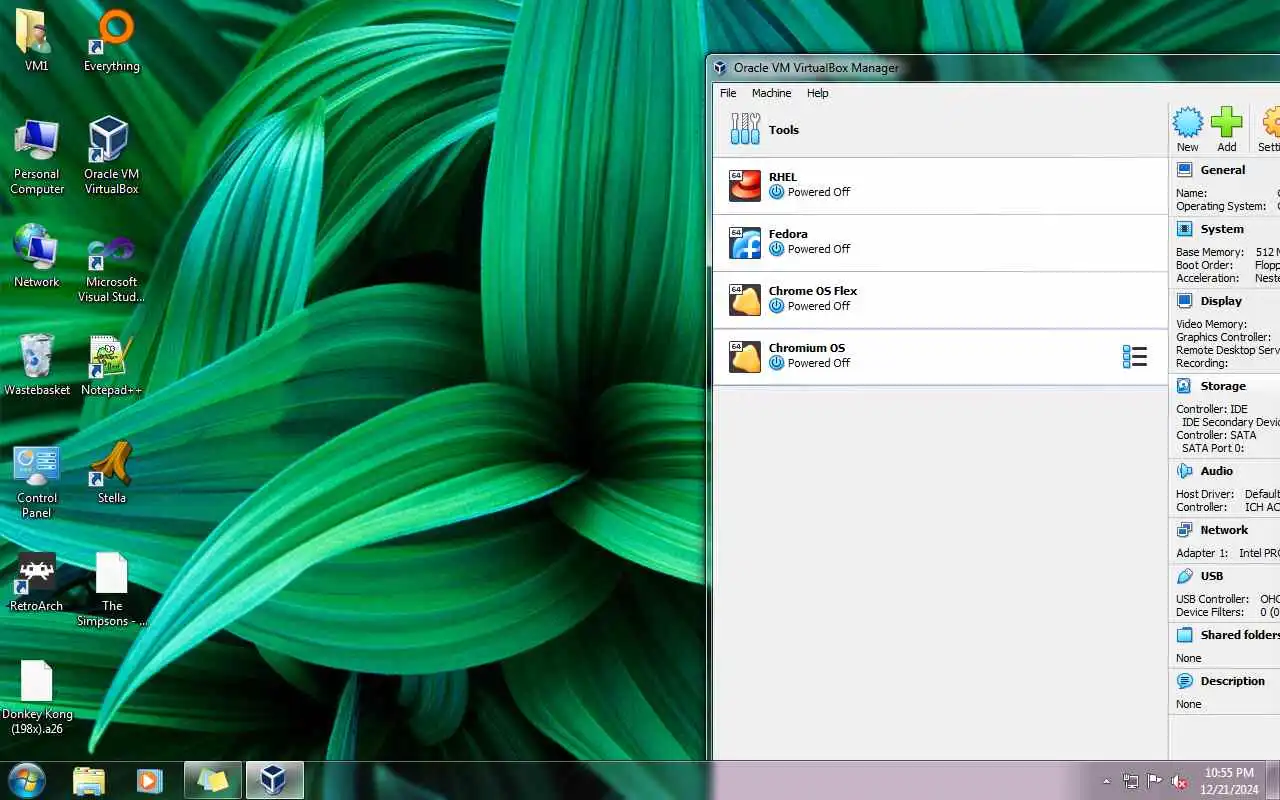This screenshot has width=1280, height=800.
Task: Switch to the folder app taskbar button
Action: click(x=212, y=780)
